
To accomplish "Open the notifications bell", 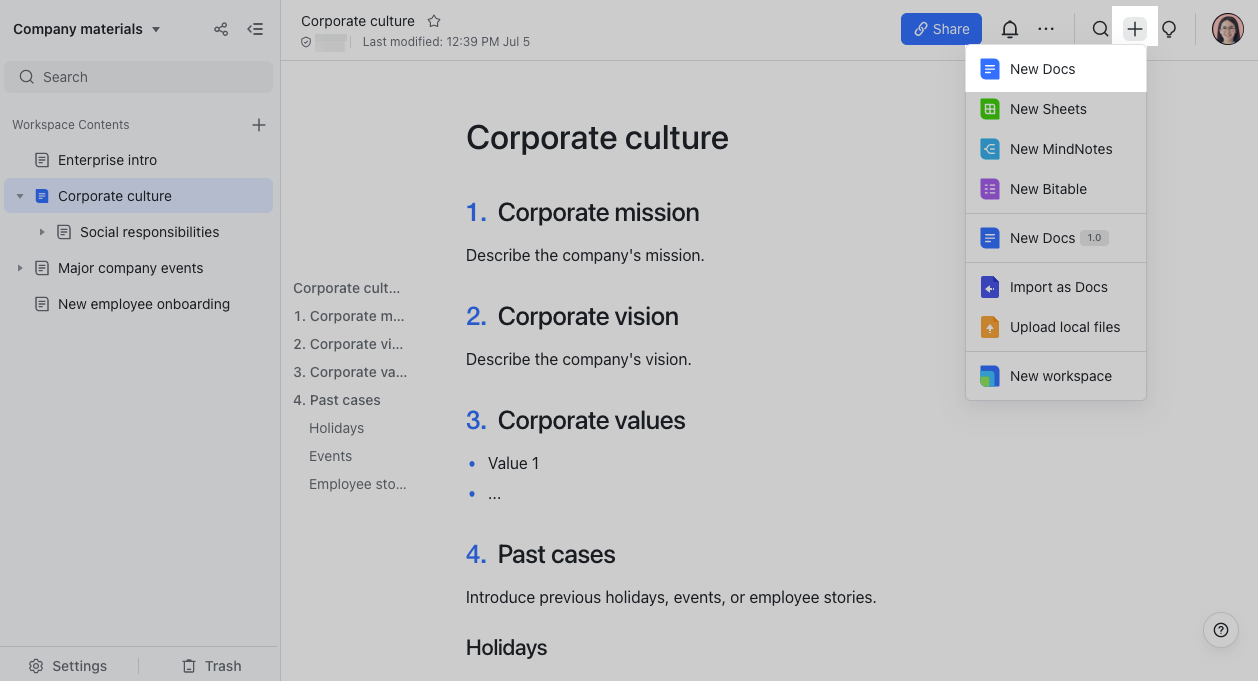I will pyautogui.click(x=1010, y=29).
